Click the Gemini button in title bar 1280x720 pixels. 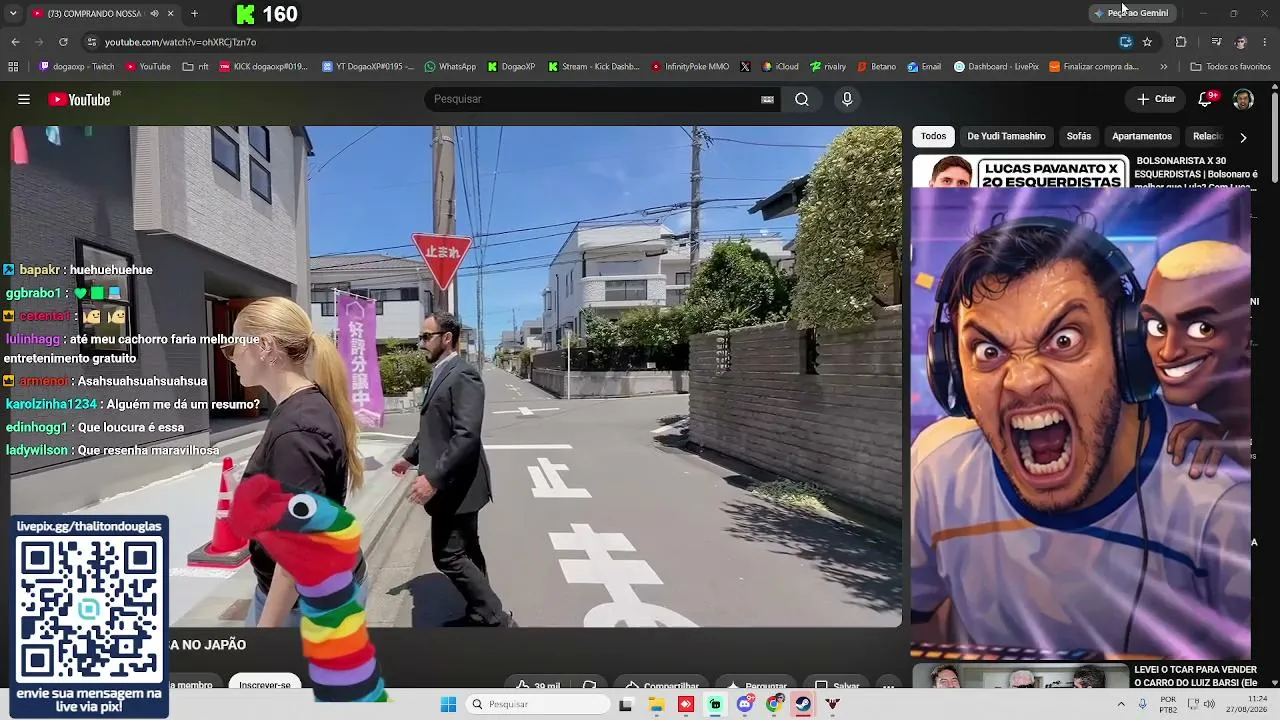pos(1131,13)
